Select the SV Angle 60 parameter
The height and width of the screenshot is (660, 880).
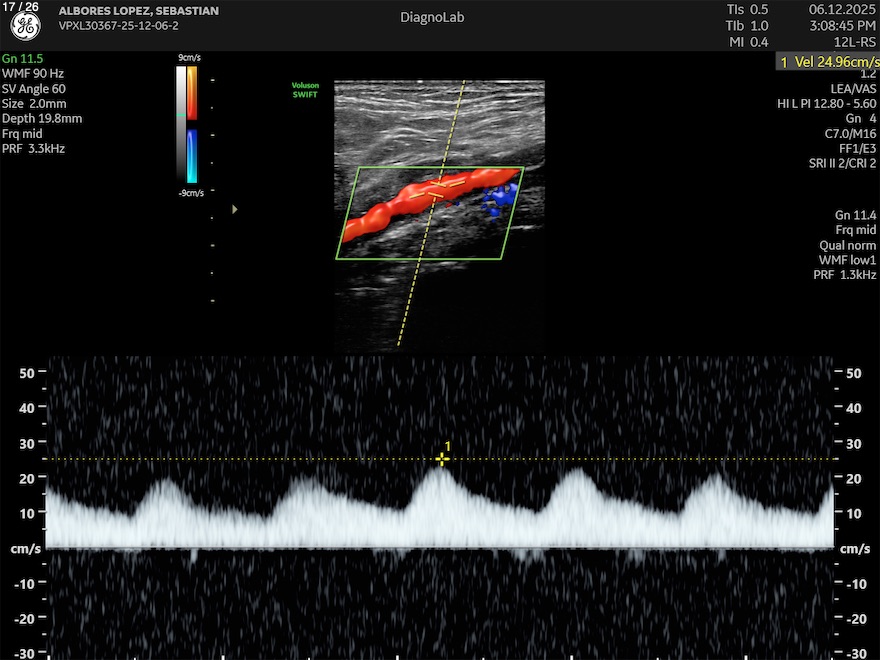tap(36, 88)
